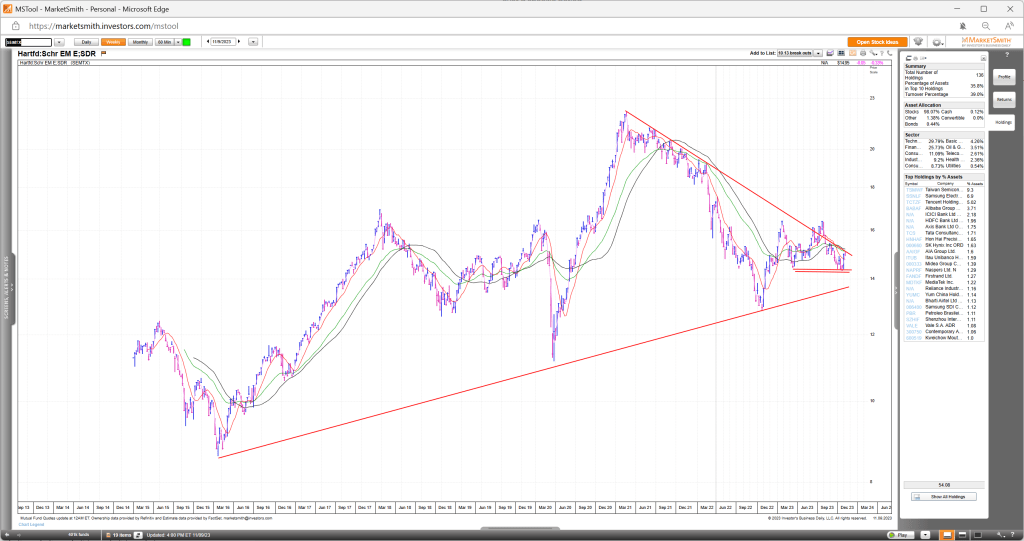
Task: Open the Returns tab
Action: click(1004, 99)
